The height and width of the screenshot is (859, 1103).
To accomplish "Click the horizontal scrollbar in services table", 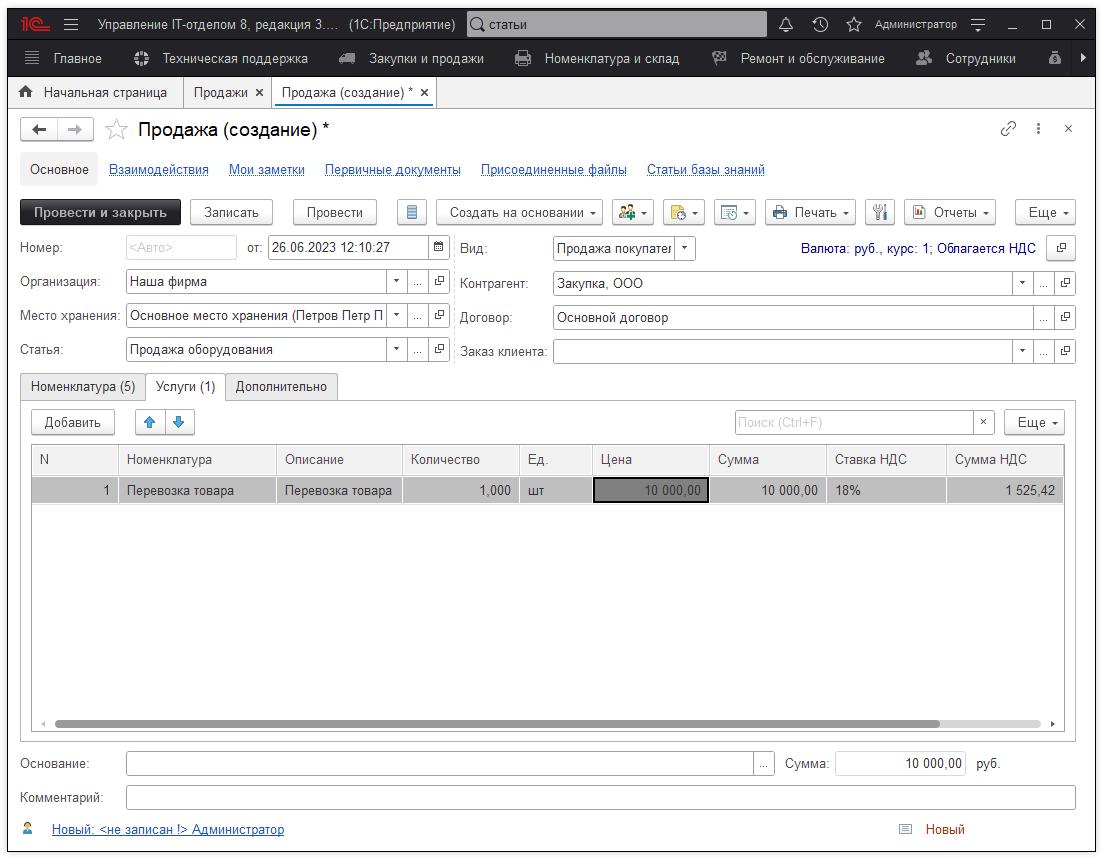I will pyautogui.click(x=497, y=724).
